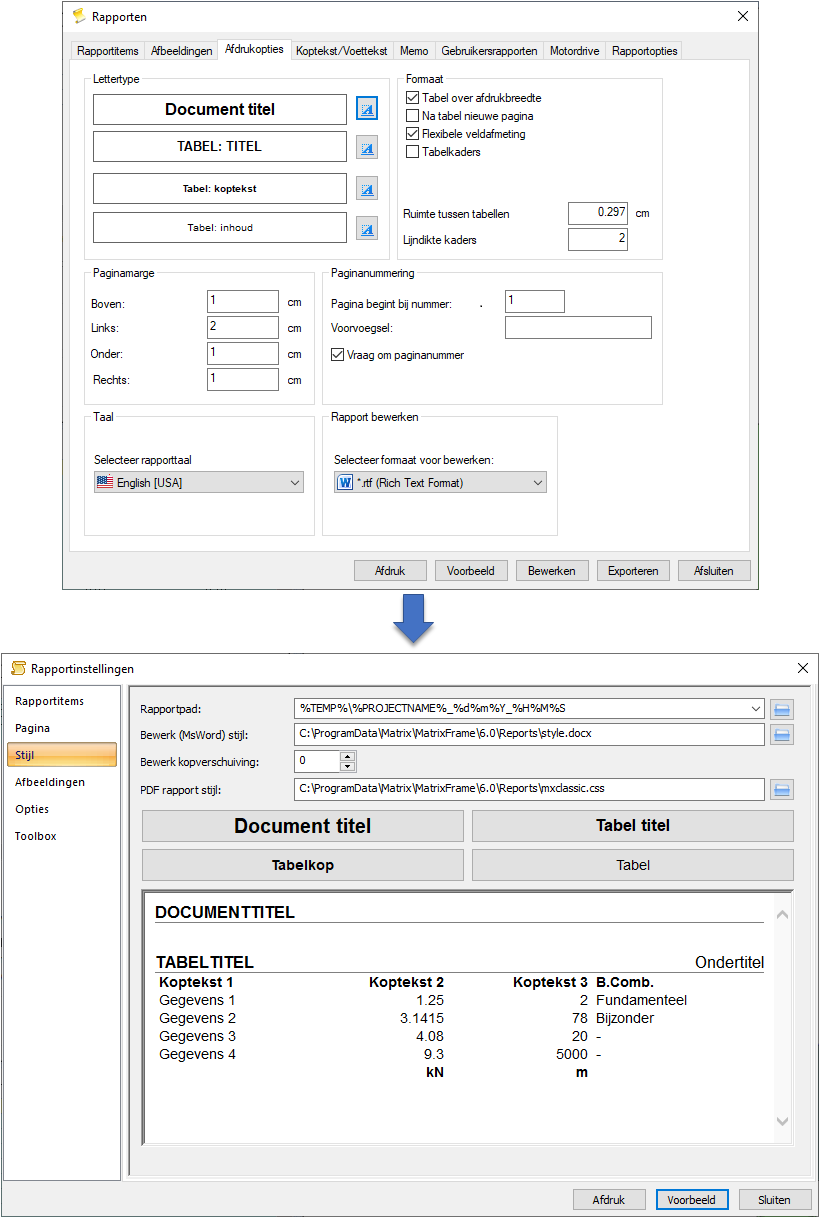Adjust Tabel: inhoud font style
The height and width of the screenshot is (1218, 820).
pyautogui.click(x=367, y=228)
